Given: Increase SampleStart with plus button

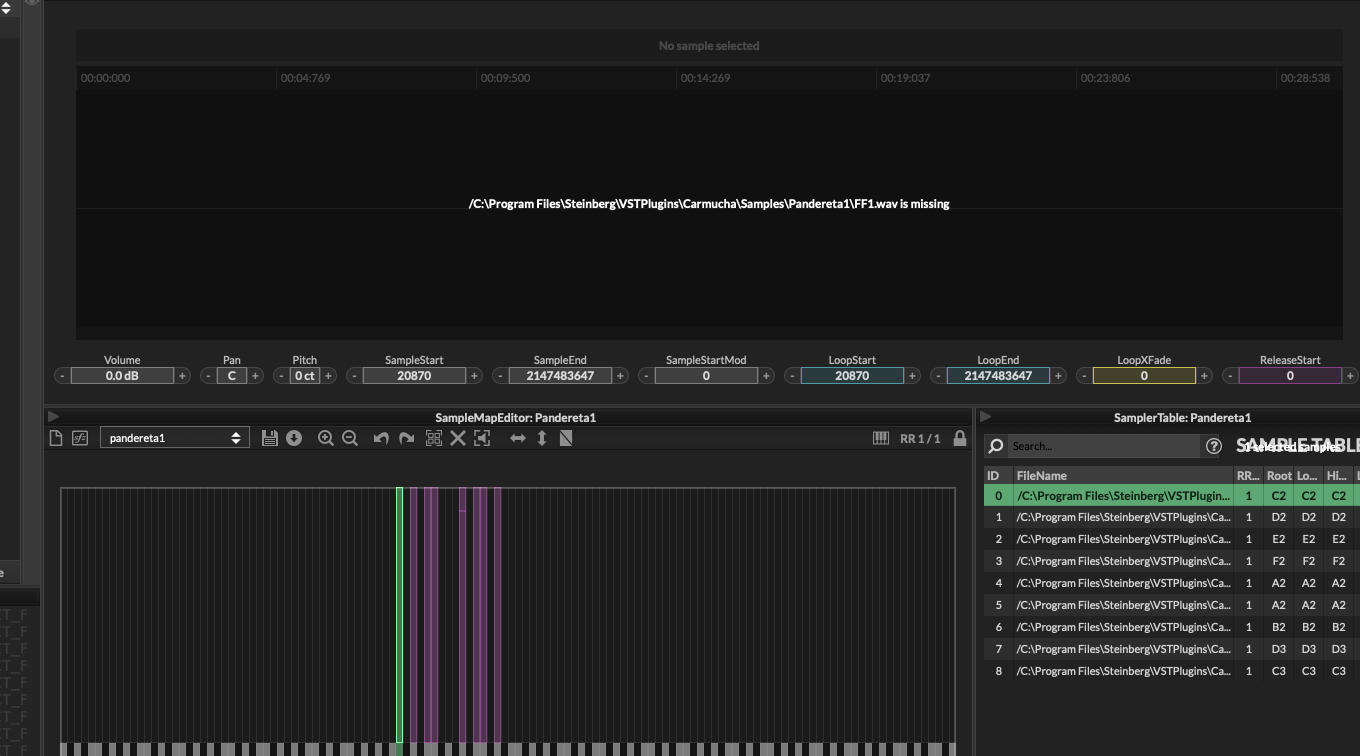Looking at the screenshot, I should pyautogui.click(x=474, y=376).
